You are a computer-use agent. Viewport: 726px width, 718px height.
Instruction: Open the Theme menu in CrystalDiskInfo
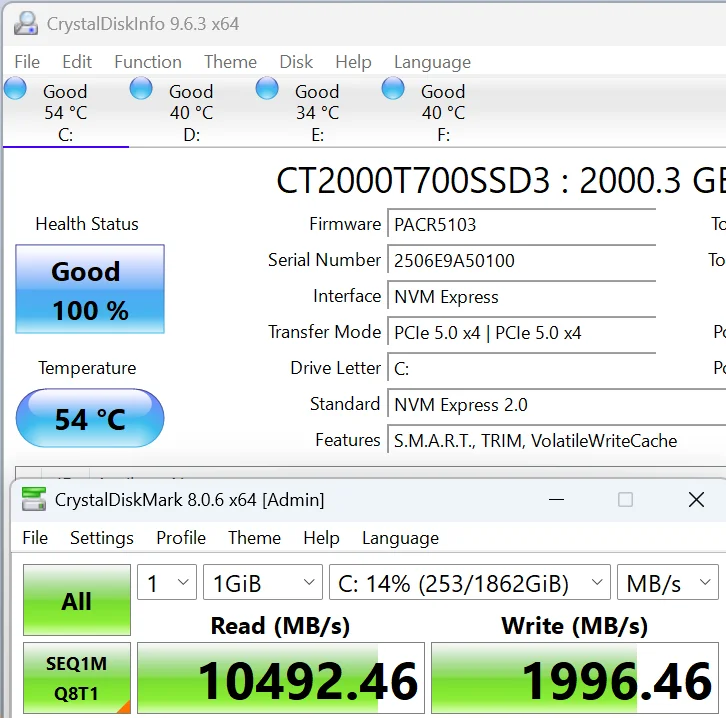coord(231,62)
